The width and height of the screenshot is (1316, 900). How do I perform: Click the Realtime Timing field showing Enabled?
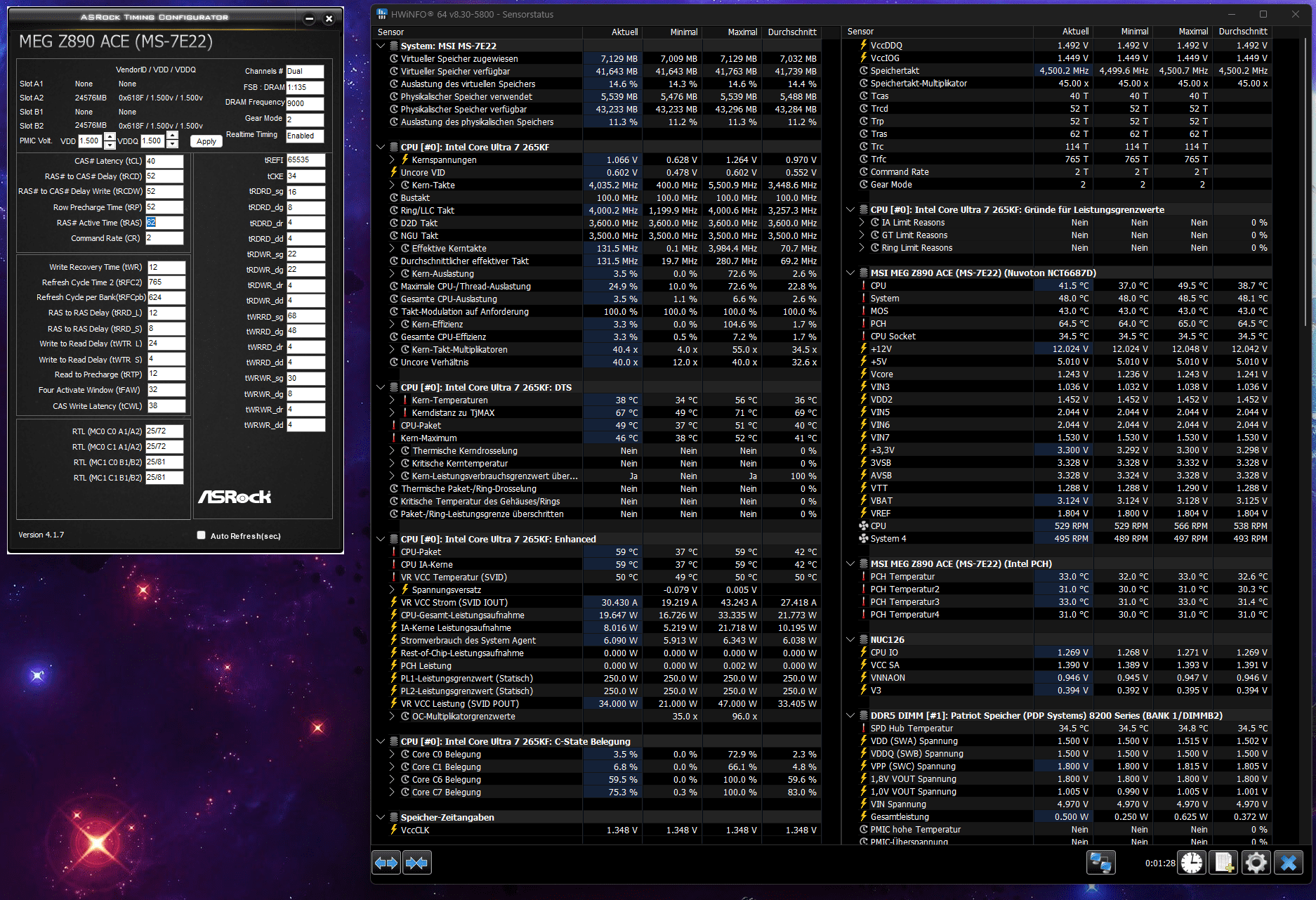(x=305, y=136)
